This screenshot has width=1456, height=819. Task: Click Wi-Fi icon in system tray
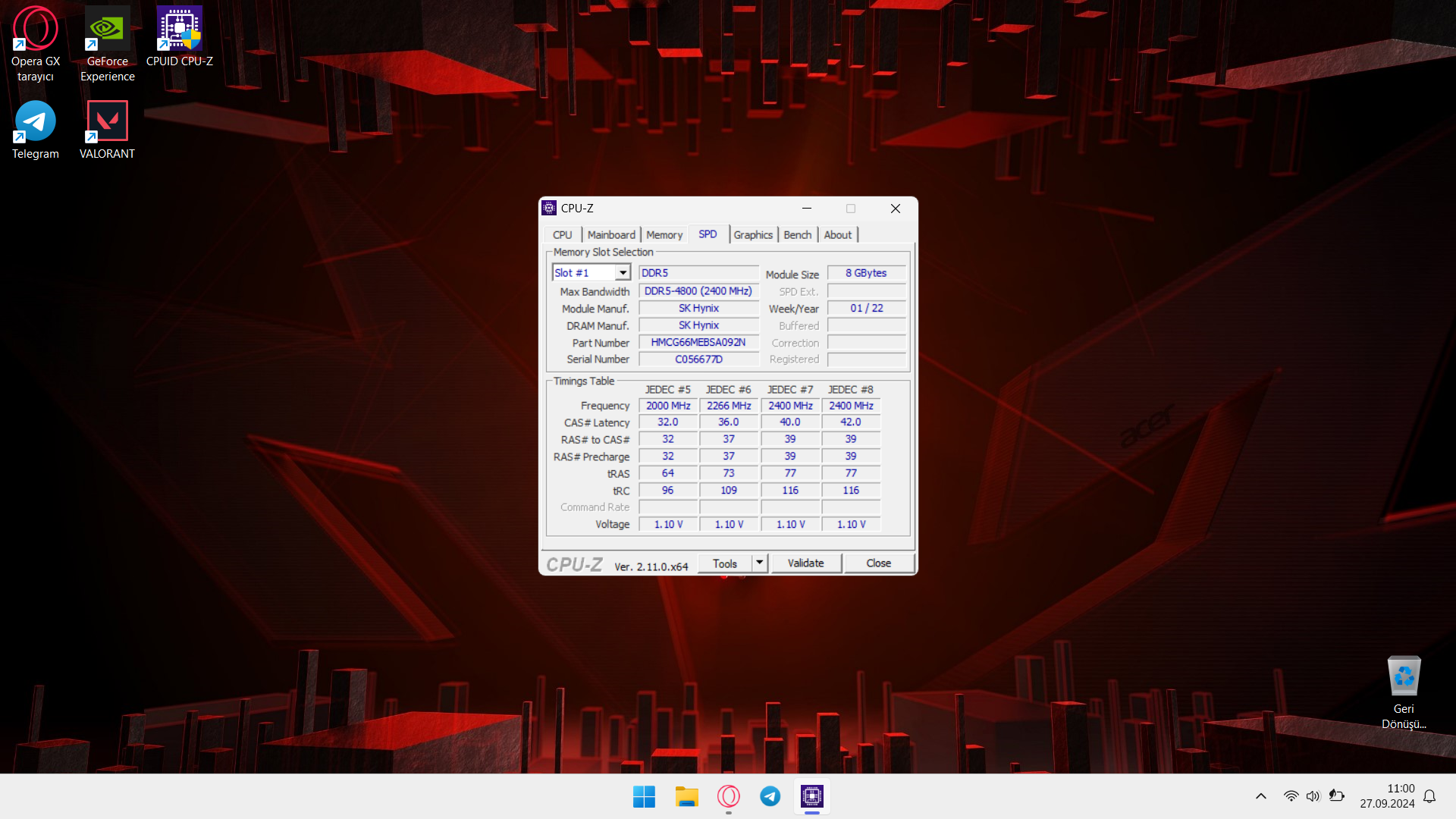(1290, 796)
